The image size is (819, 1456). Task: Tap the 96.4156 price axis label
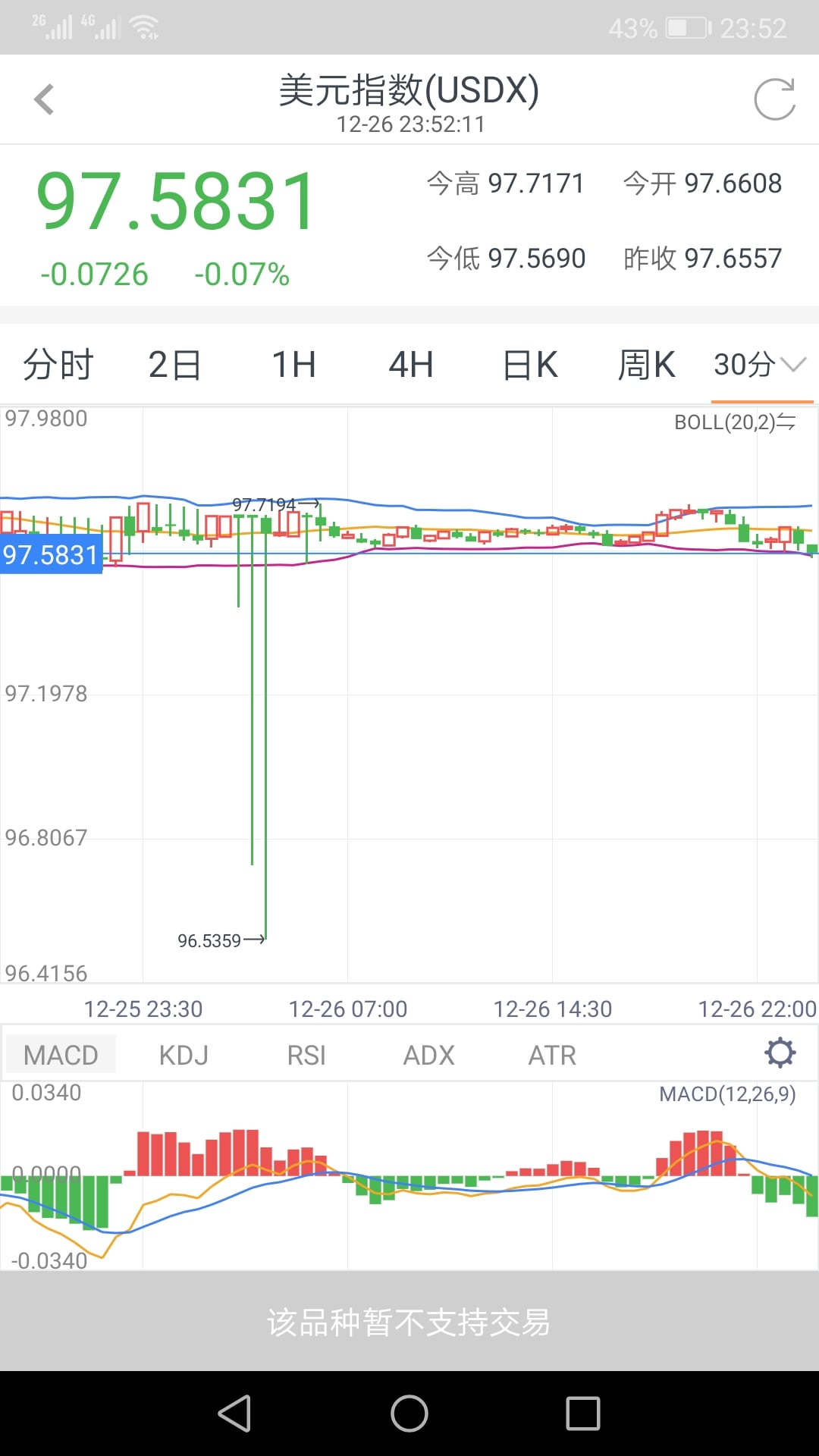tap(46, 974)
